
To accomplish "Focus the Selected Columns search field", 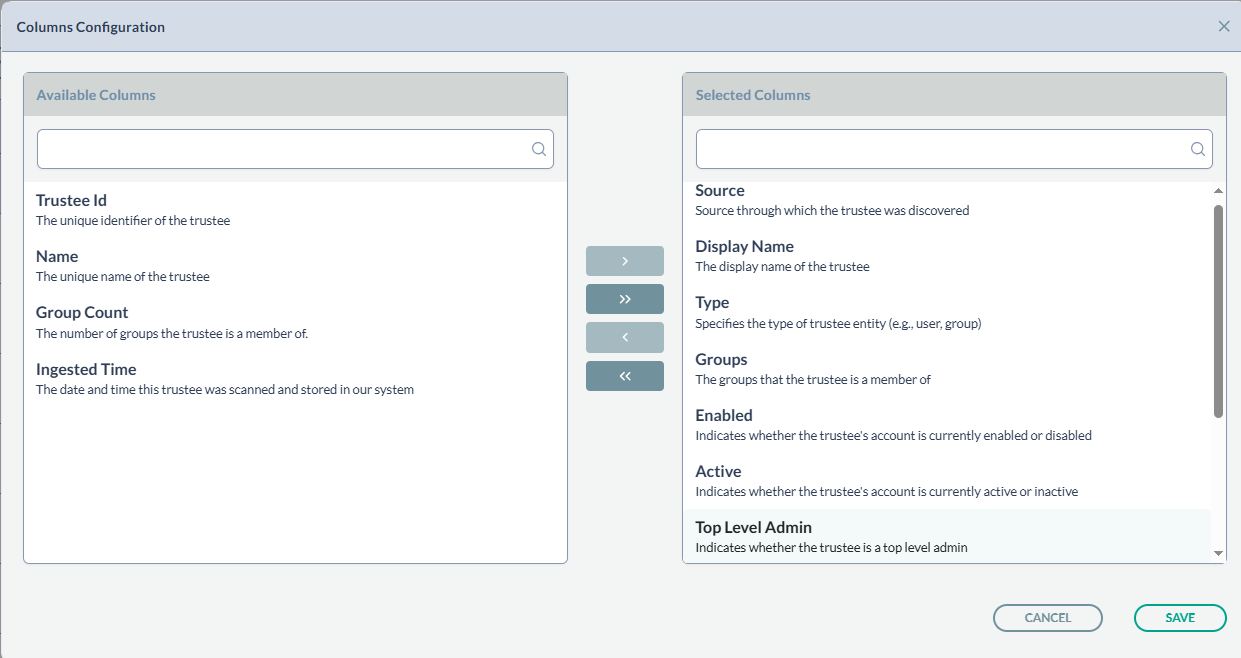I will [x=940, y=149].
